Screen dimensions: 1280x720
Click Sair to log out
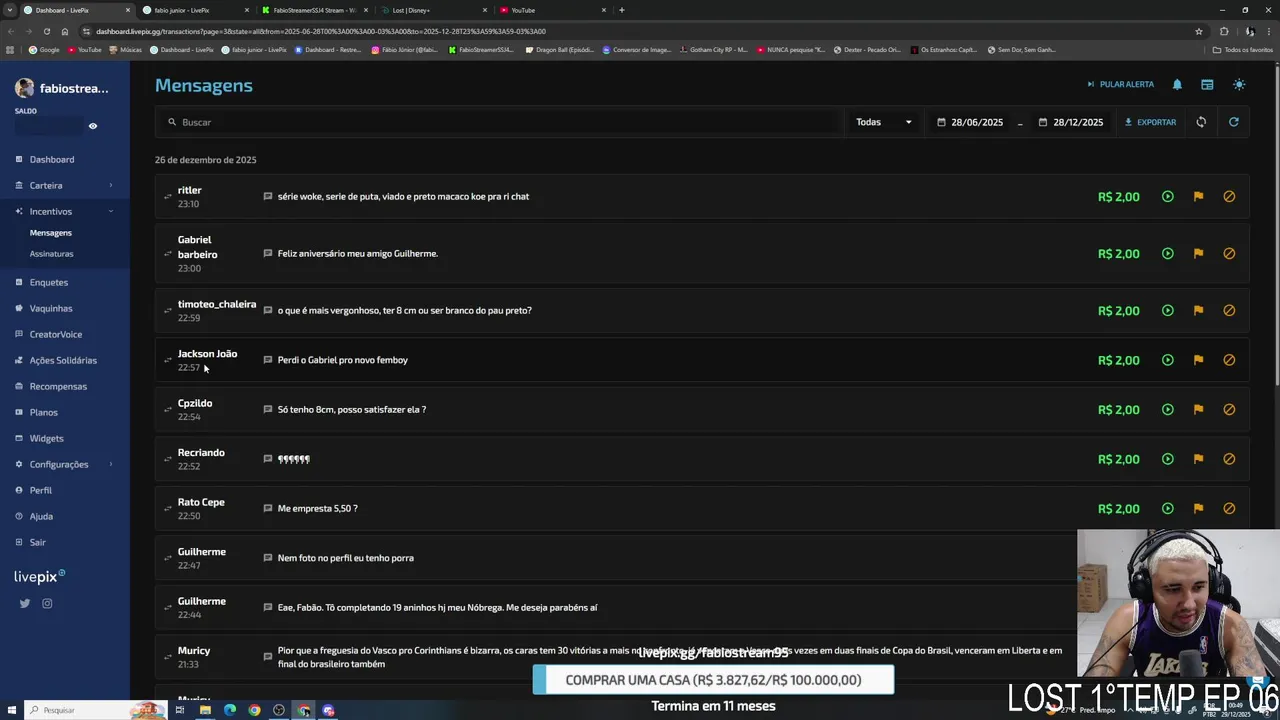point(37,542)
